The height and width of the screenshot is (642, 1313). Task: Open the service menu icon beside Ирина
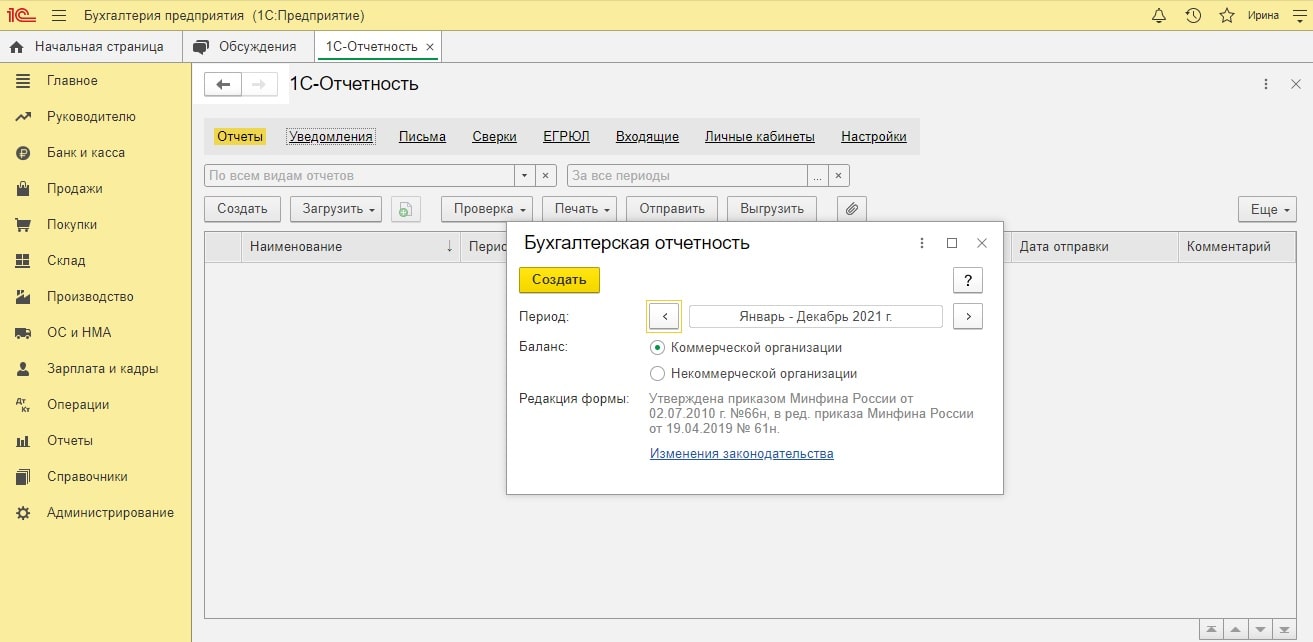[x=1298, y=16]
